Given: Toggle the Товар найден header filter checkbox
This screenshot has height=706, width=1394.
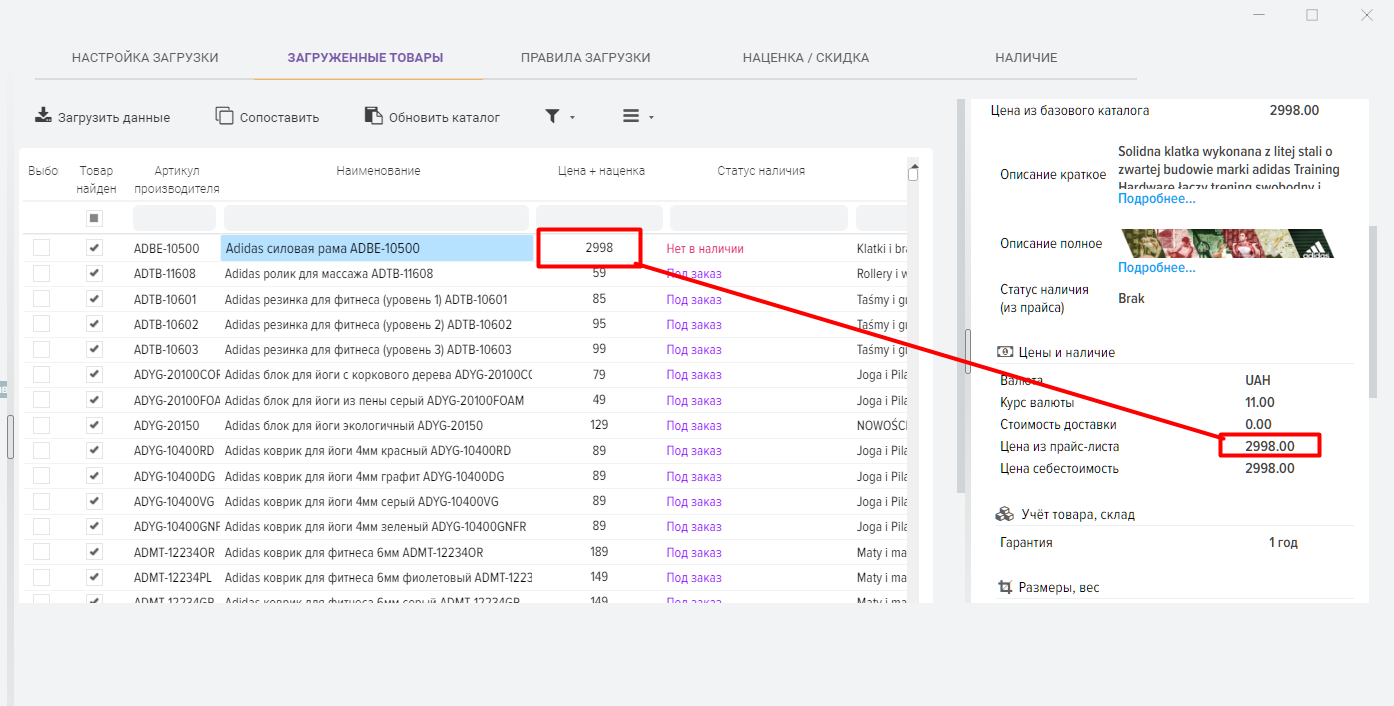Looking at the screenshot, I should point(94,218).
